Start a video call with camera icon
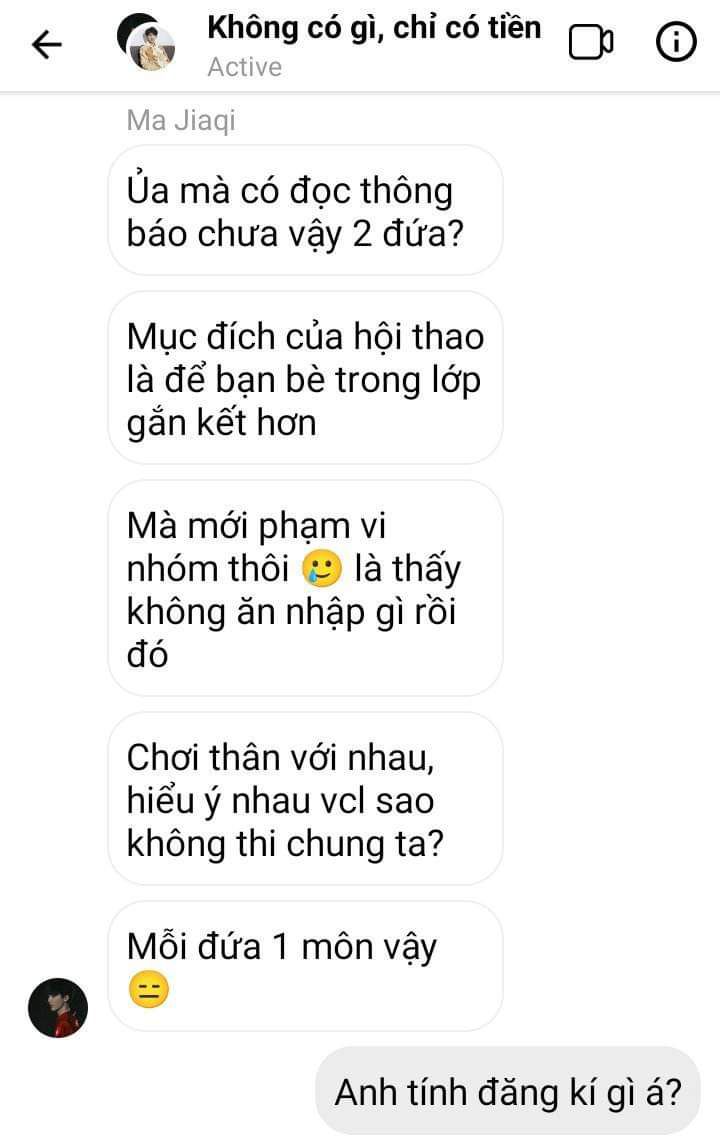This screenshot has width=720, height=1146. click(591, 42)
